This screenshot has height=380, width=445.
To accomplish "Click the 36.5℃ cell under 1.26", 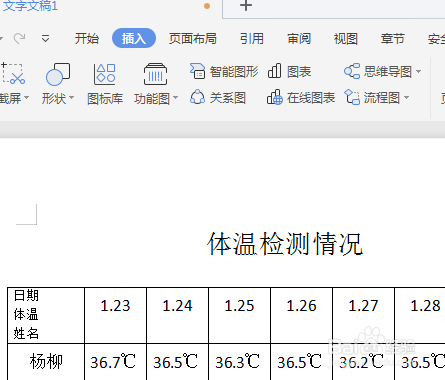I will (x=301, y=362).
